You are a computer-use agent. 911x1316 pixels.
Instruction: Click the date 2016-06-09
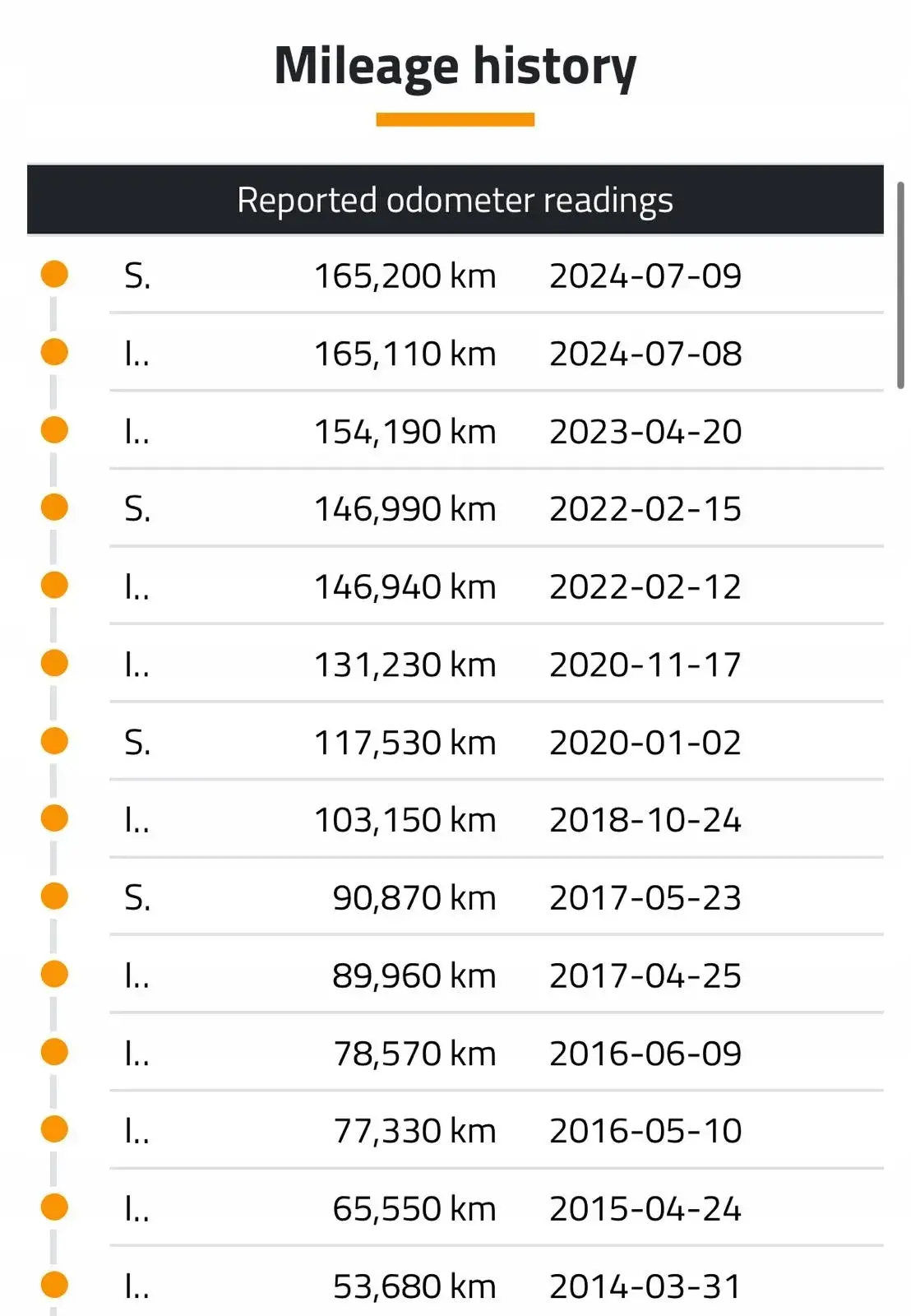click(645, 1054)
